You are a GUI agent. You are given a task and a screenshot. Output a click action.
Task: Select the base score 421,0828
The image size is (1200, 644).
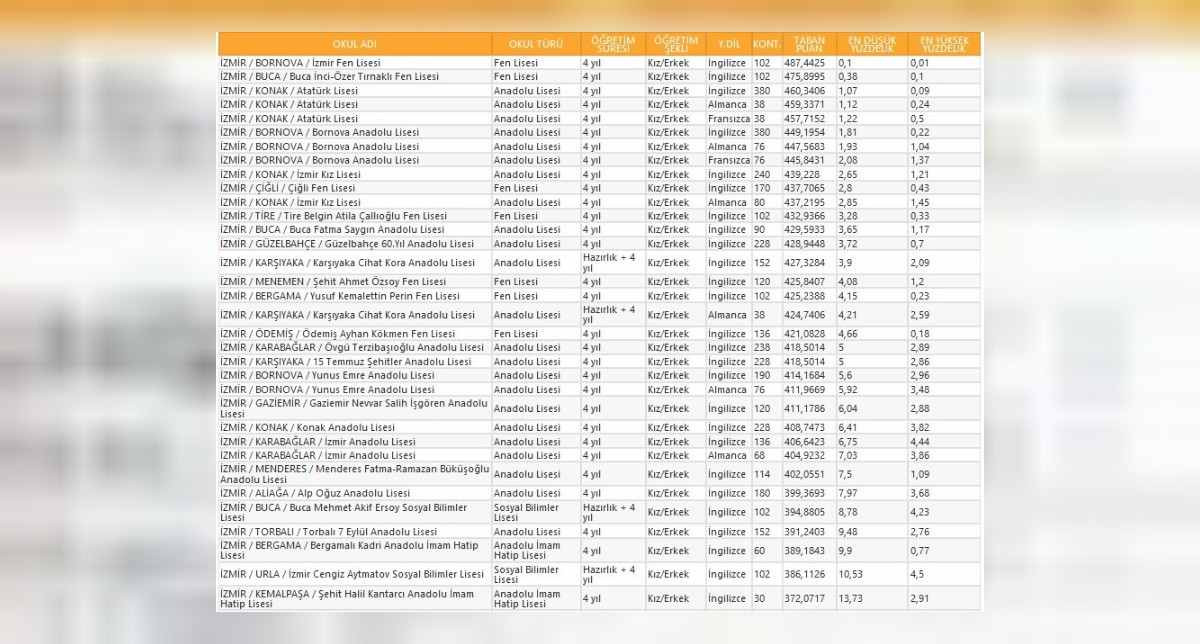(x=804, y=334)
